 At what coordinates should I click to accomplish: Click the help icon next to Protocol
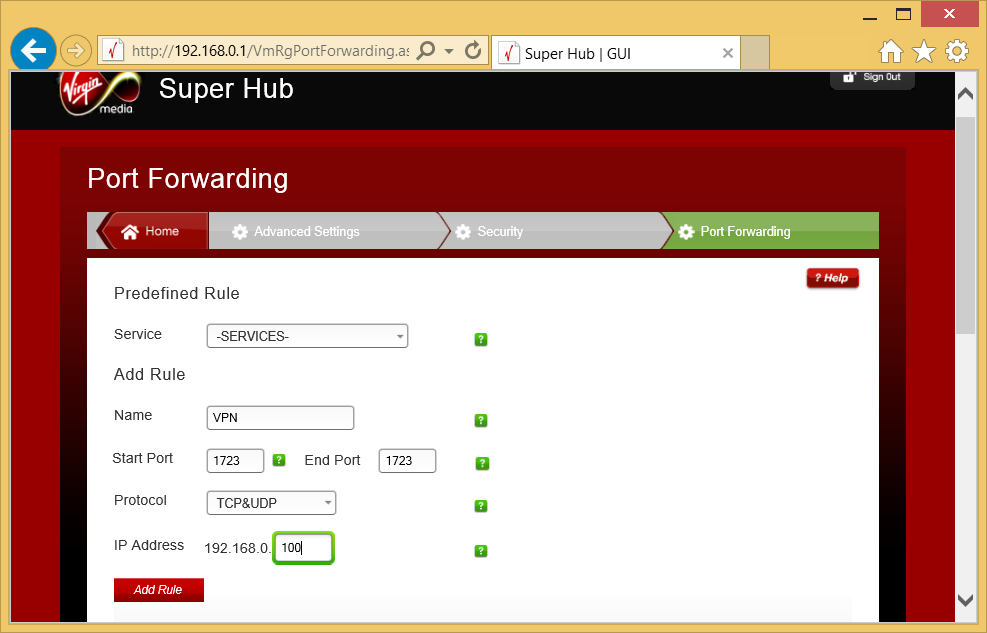click(481, 505)
